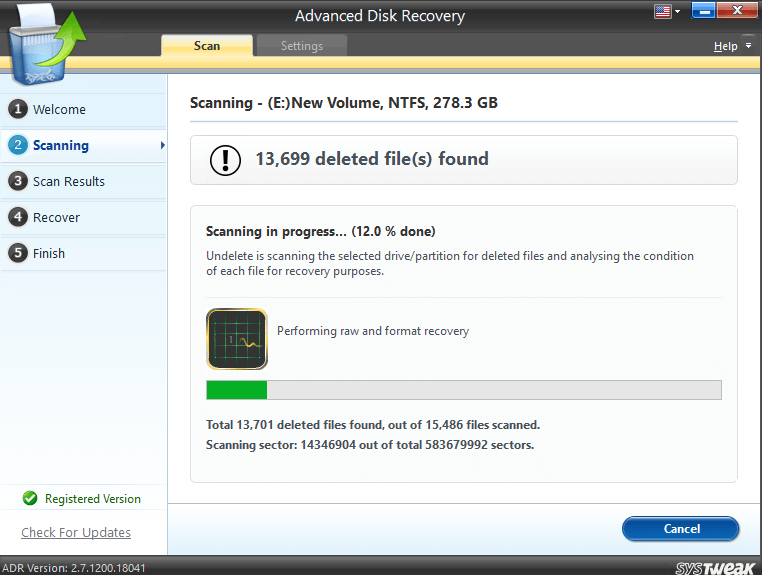Click the 'Undelete is scanning the selected drive' description

pyautogui.click(x=450, y=263)
